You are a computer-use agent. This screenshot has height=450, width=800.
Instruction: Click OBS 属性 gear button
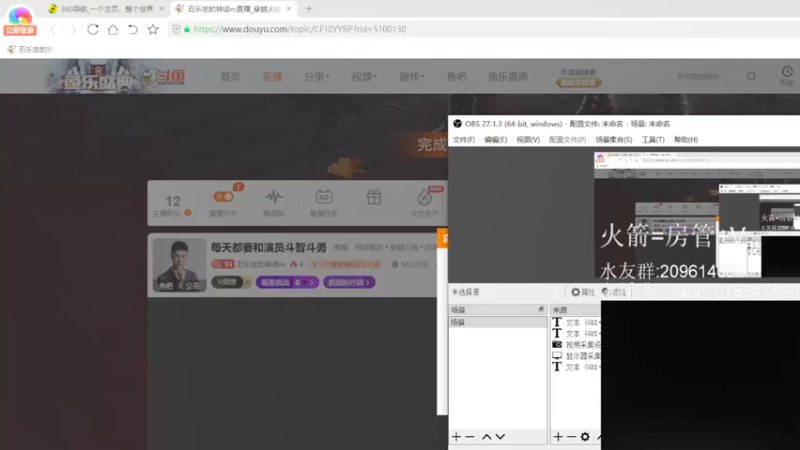[x=583, y=292]
